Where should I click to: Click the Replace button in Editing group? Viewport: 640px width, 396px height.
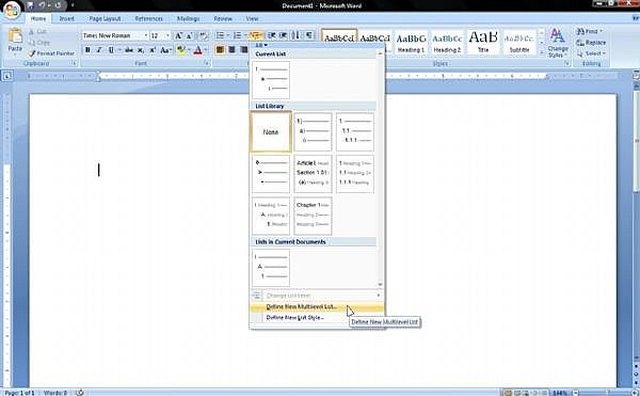590,42
